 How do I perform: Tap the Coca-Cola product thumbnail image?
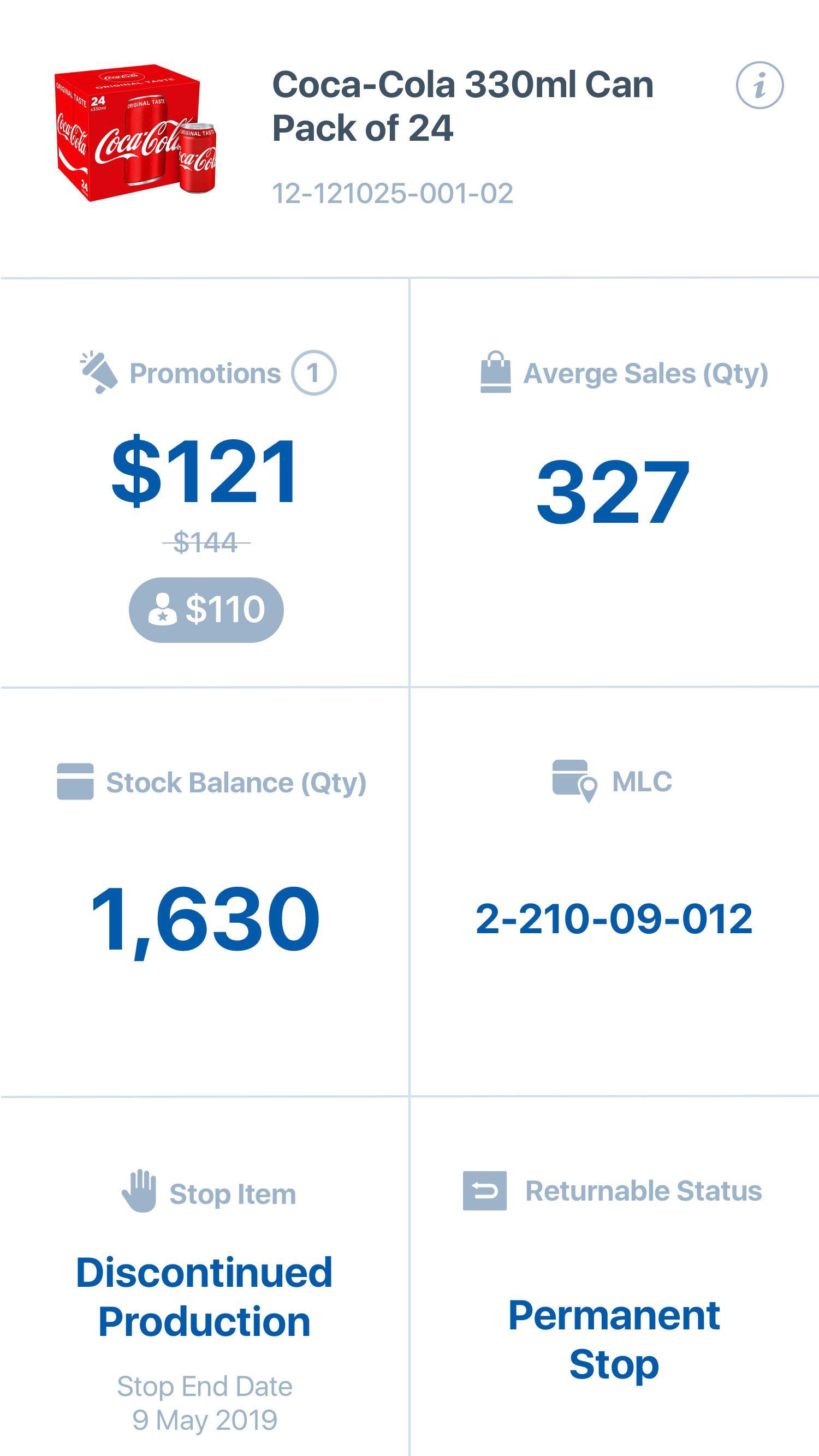(x=135, y=133)
